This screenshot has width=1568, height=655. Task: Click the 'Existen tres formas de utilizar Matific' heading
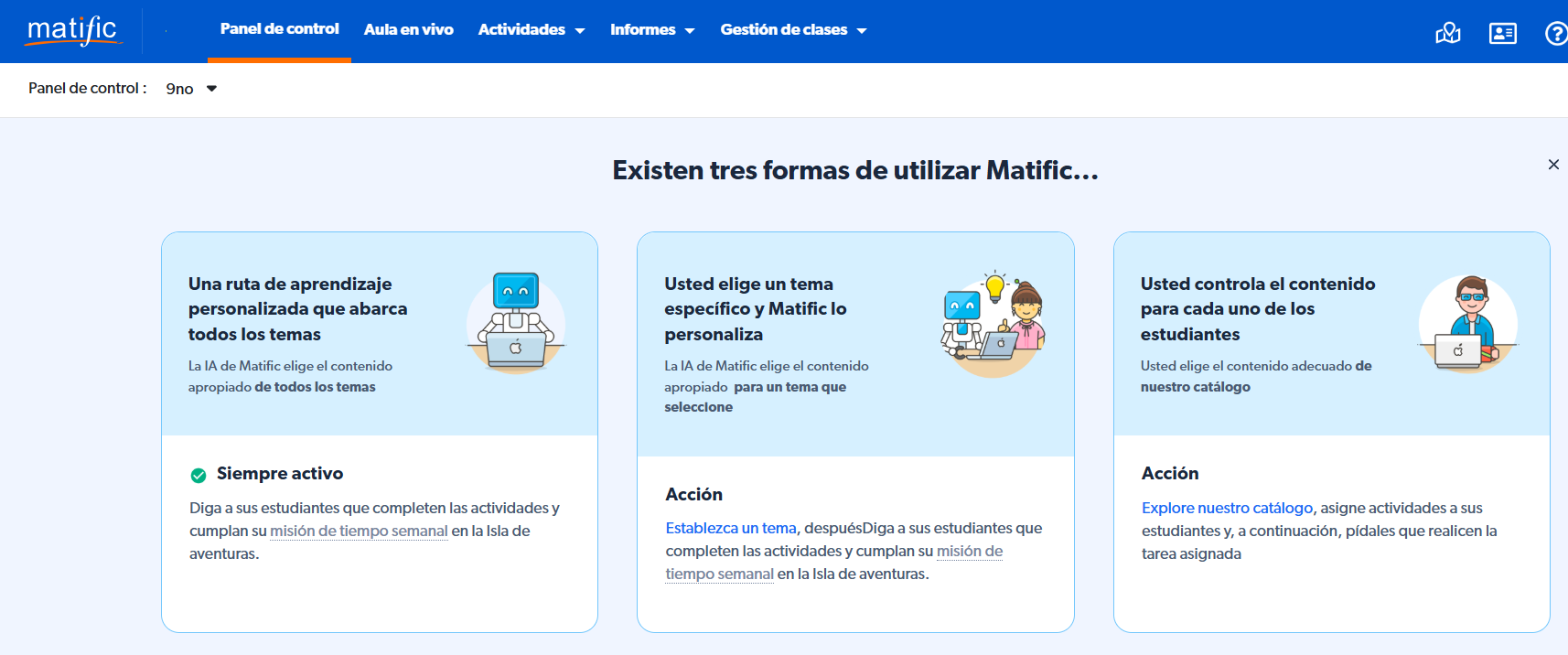855,170
